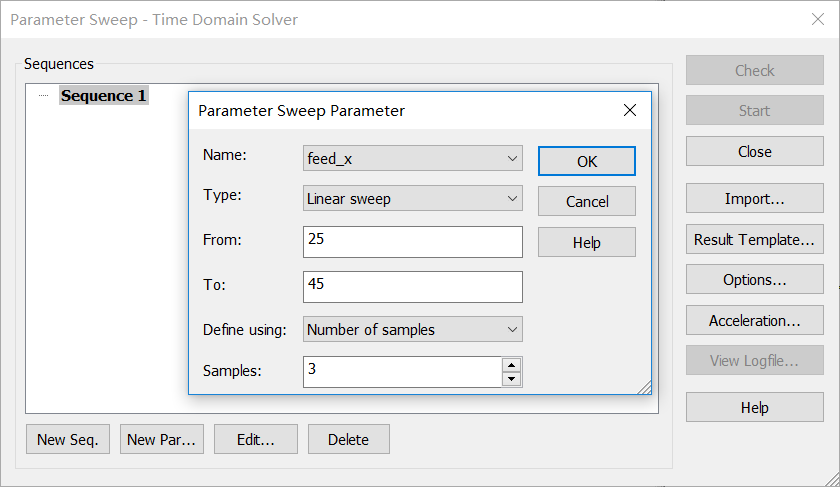Viewport: 840px width, 487px height.
Task: Decrease the Samples value with down arrow
Action: (512, 379)
